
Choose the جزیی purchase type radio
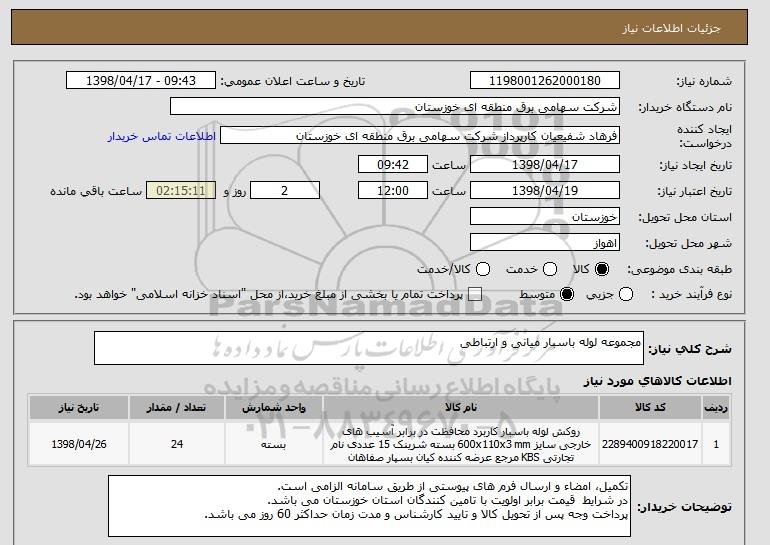[x=626, y=295]
